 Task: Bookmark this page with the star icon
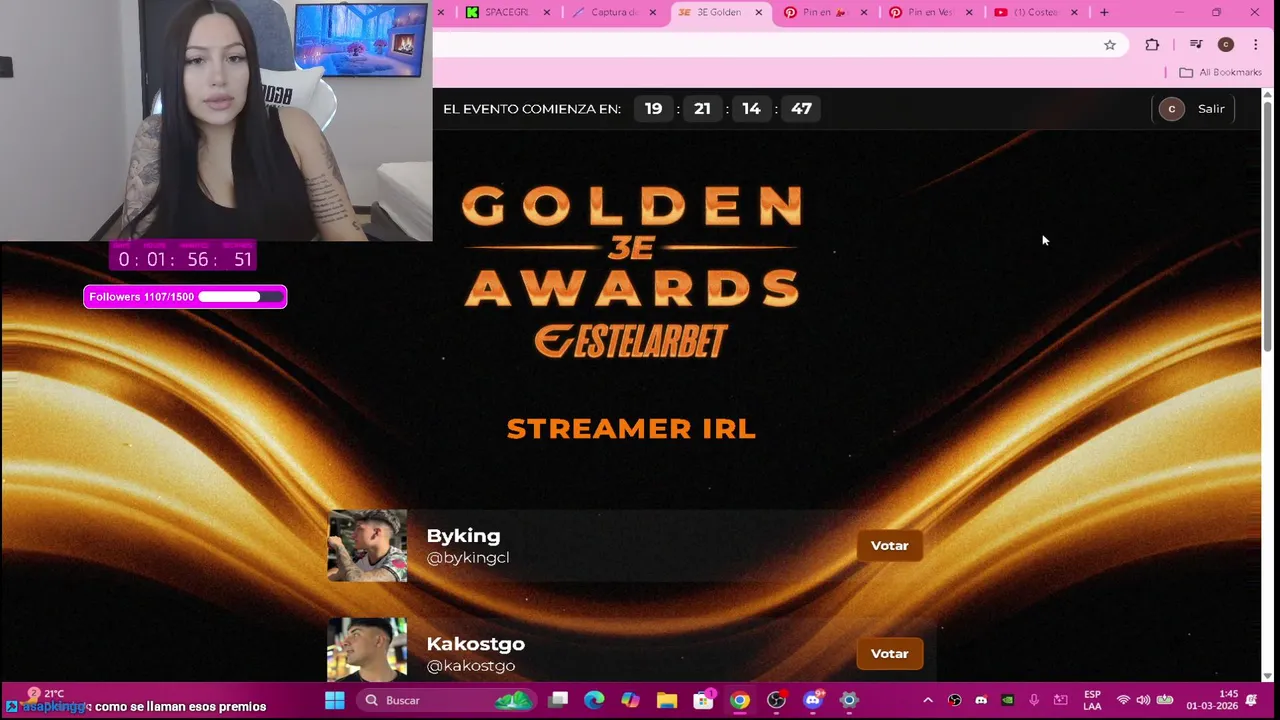point(1110,44)
